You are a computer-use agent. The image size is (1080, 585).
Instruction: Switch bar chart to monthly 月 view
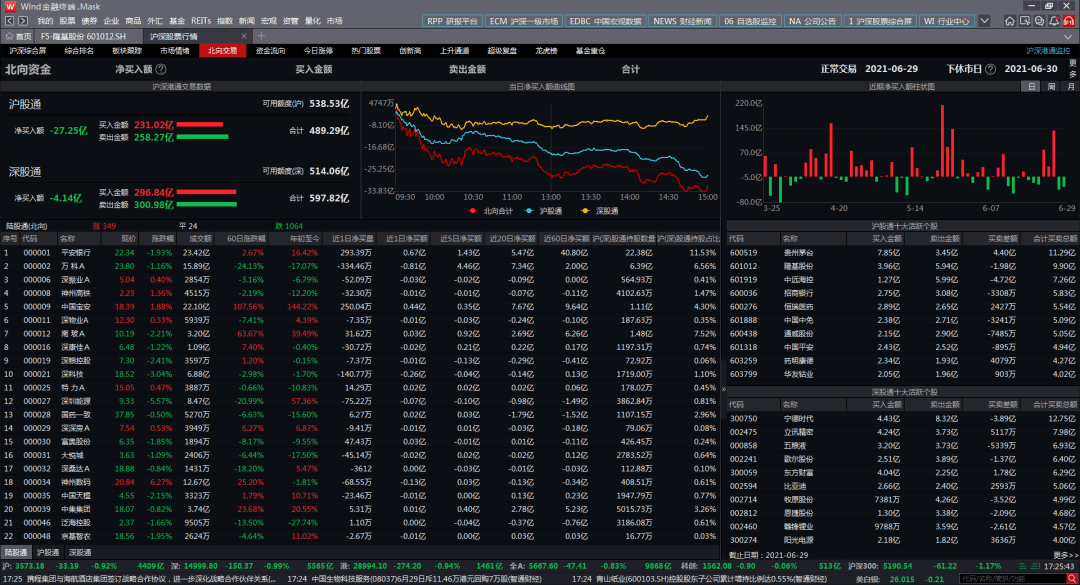click(1070, 87)
